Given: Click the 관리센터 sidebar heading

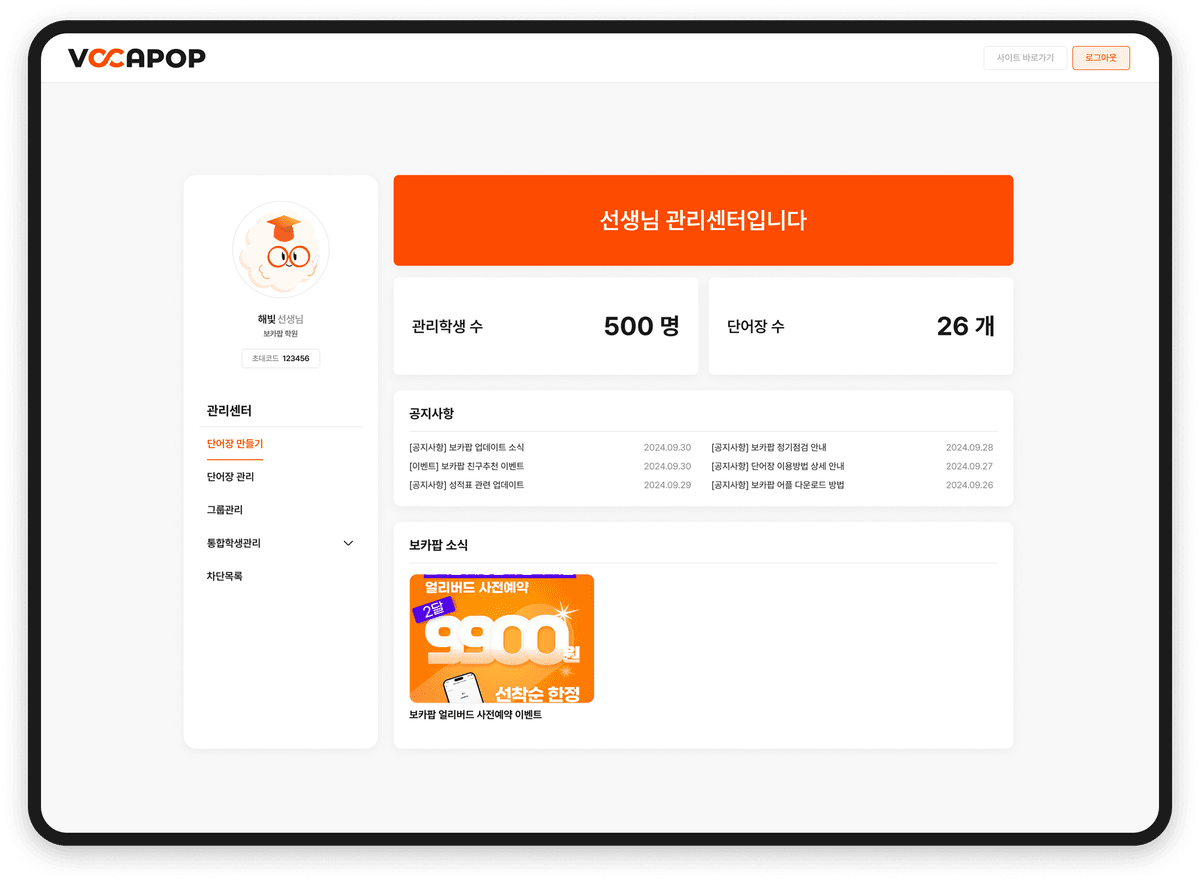Looking at the screenshot, I should coord(229,411).
